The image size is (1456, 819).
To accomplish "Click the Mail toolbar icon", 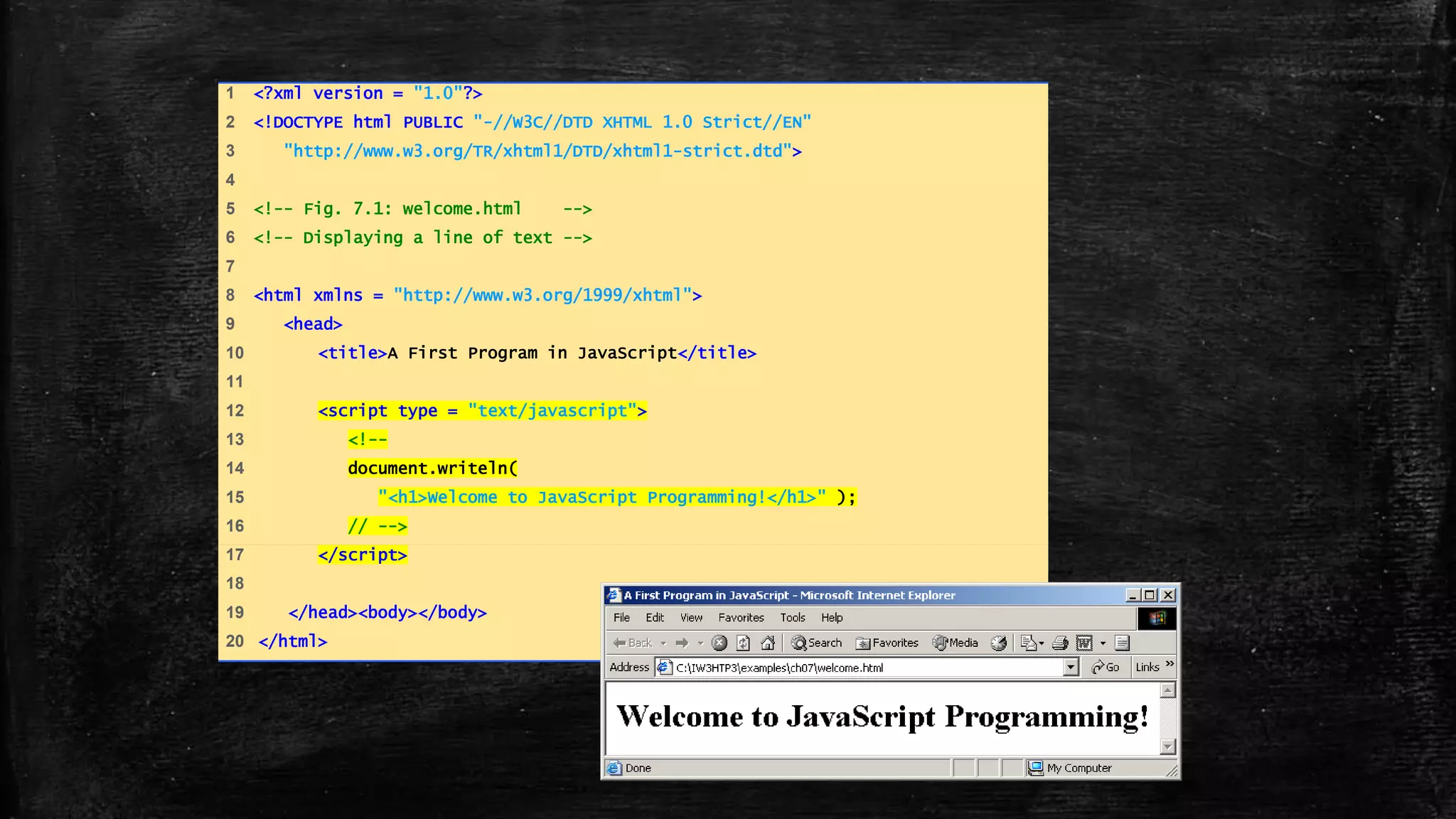I will [1028, 643].
